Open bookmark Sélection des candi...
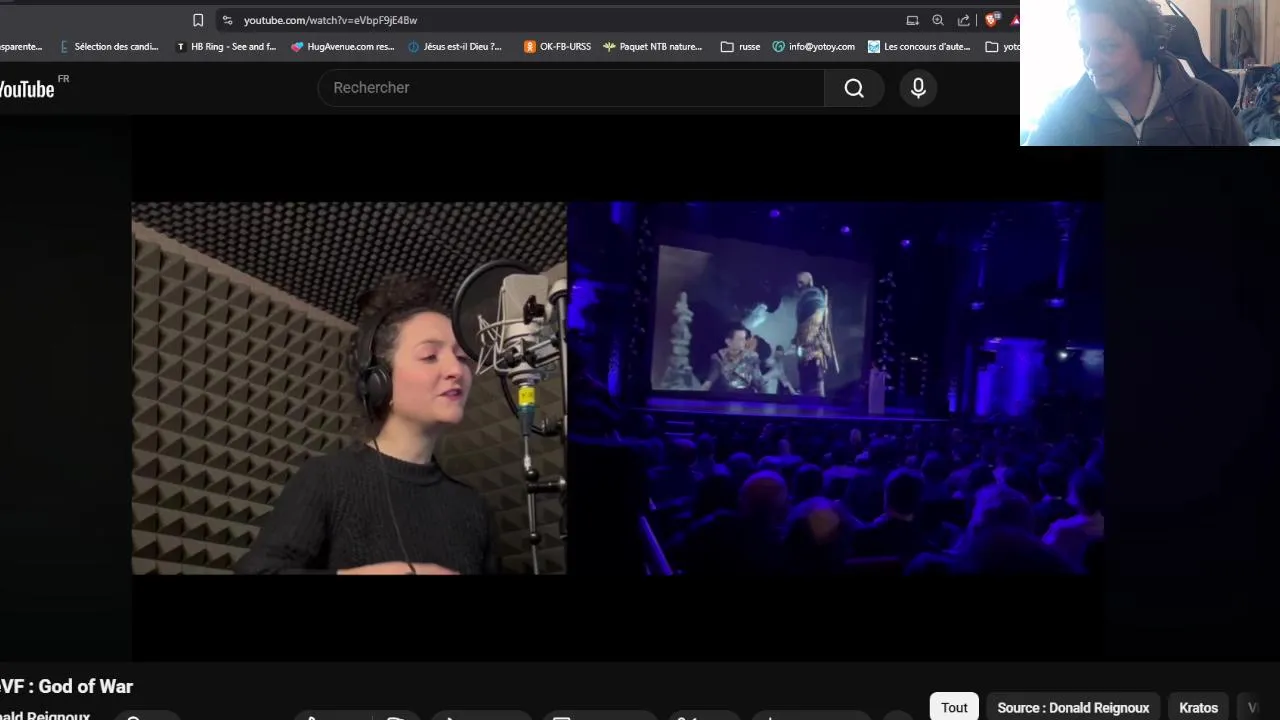 [109, 46]
